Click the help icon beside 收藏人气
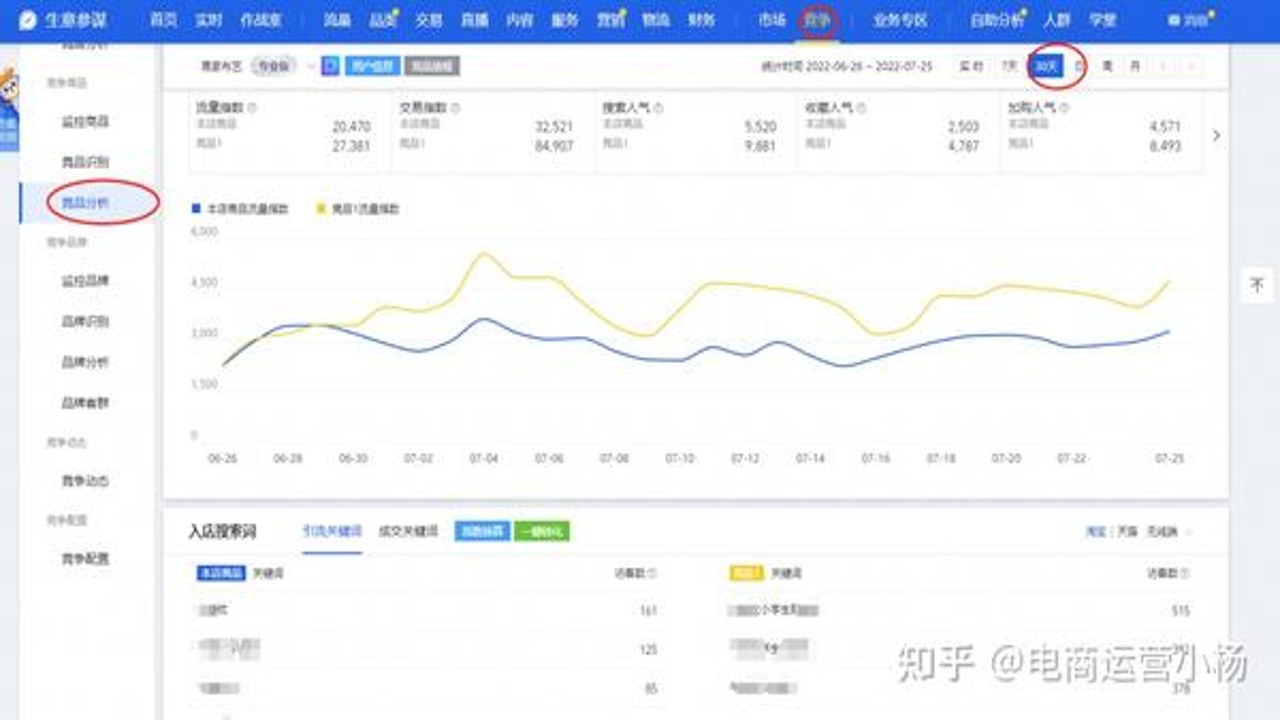Screen dimensions: 1280x720 coord(860,107)
